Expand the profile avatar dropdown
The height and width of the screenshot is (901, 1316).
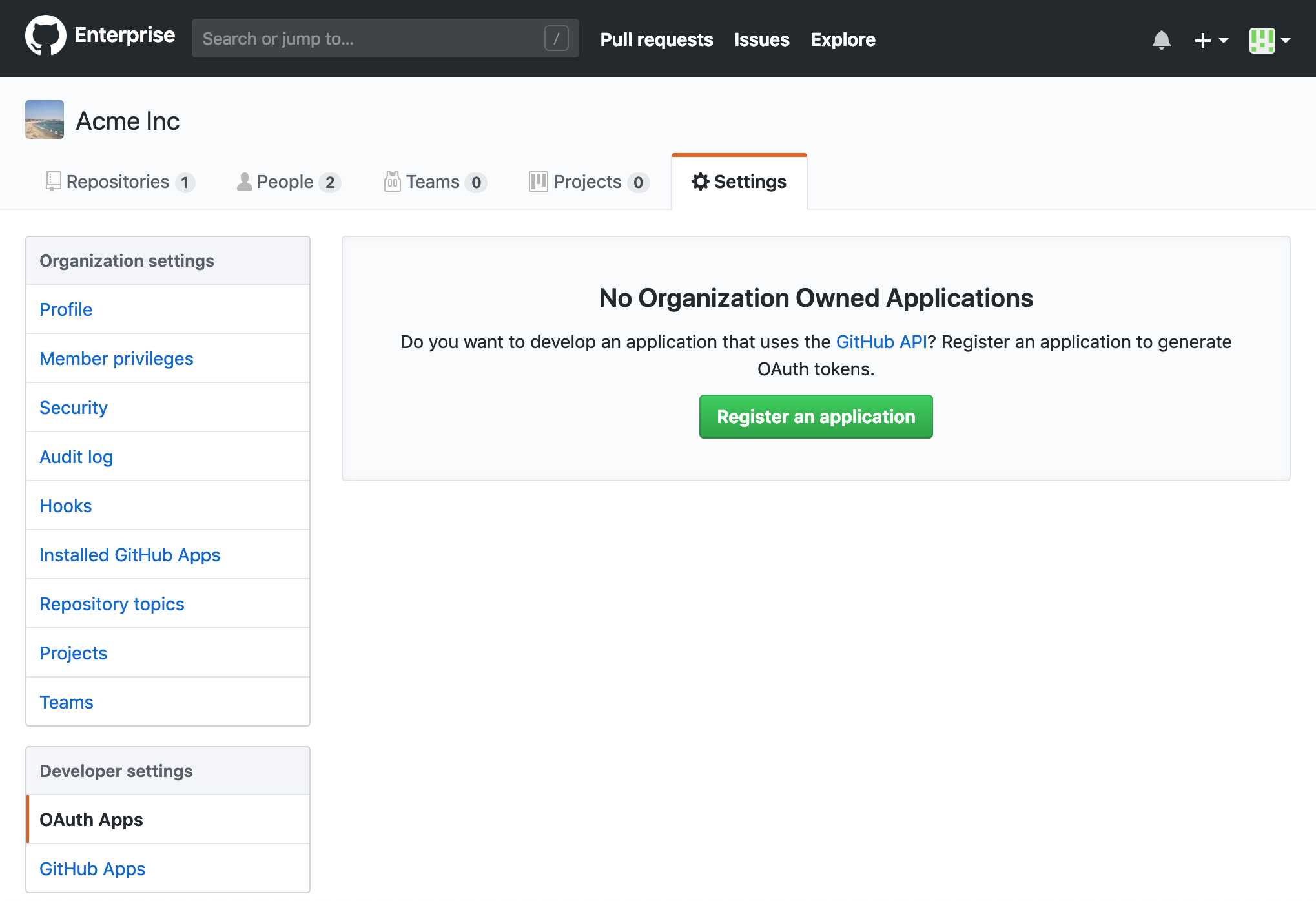1268,39
